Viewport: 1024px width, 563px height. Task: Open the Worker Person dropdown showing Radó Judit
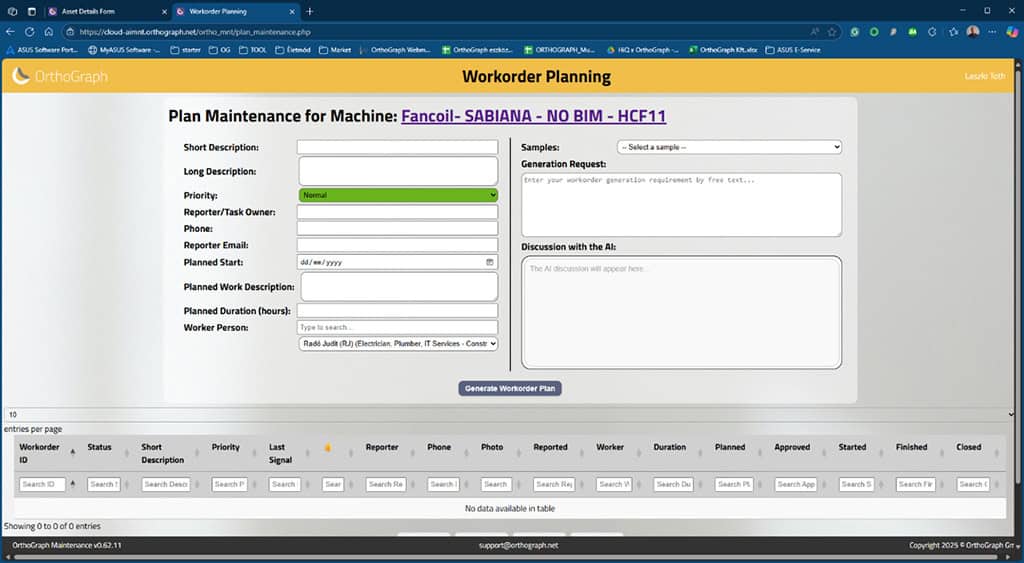(398, 343)
